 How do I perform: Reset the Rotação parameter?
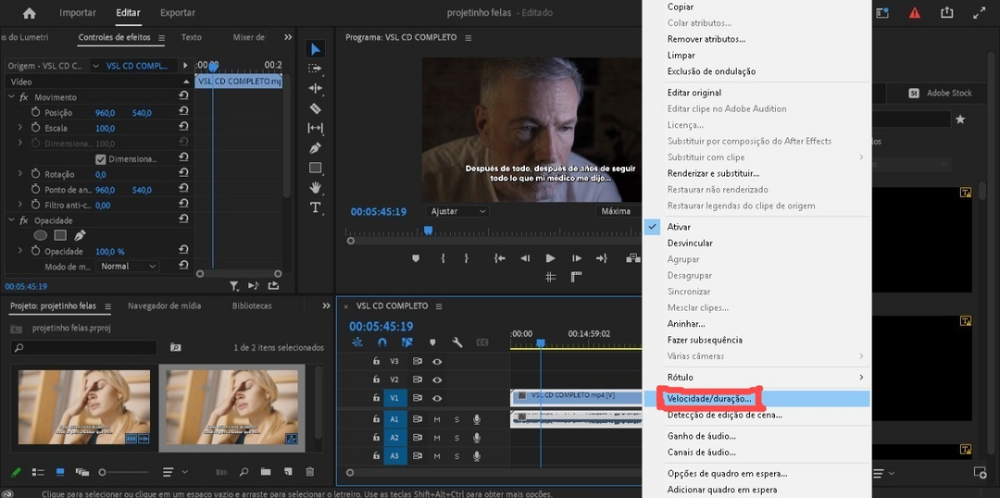[x=184, y=174]
